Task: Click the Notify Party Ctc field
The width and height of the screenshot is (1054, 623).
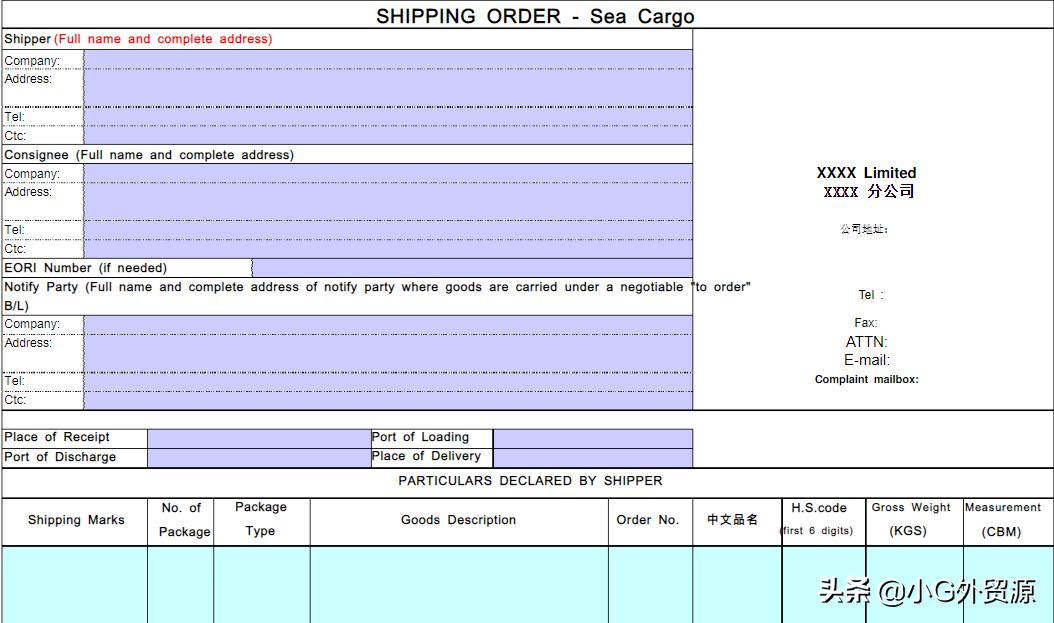Action: point(388,401)
